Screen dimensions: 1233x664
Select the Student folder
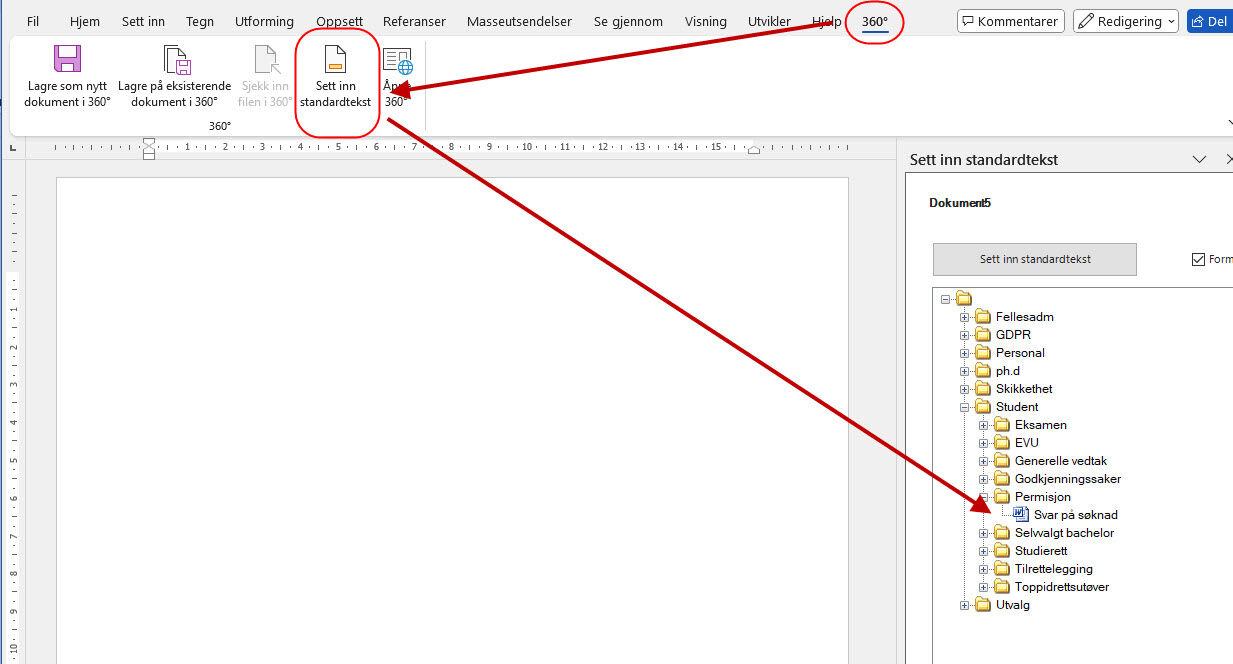pyautogui.click(x=1008, y=407)
